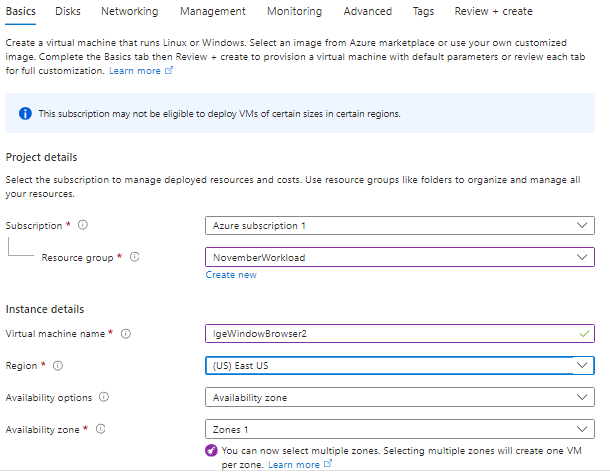Image resolution: width=610 pixels, height=473 pixels.
Task: Click the purple rocket icon under Zones
Action: [212, 451]
